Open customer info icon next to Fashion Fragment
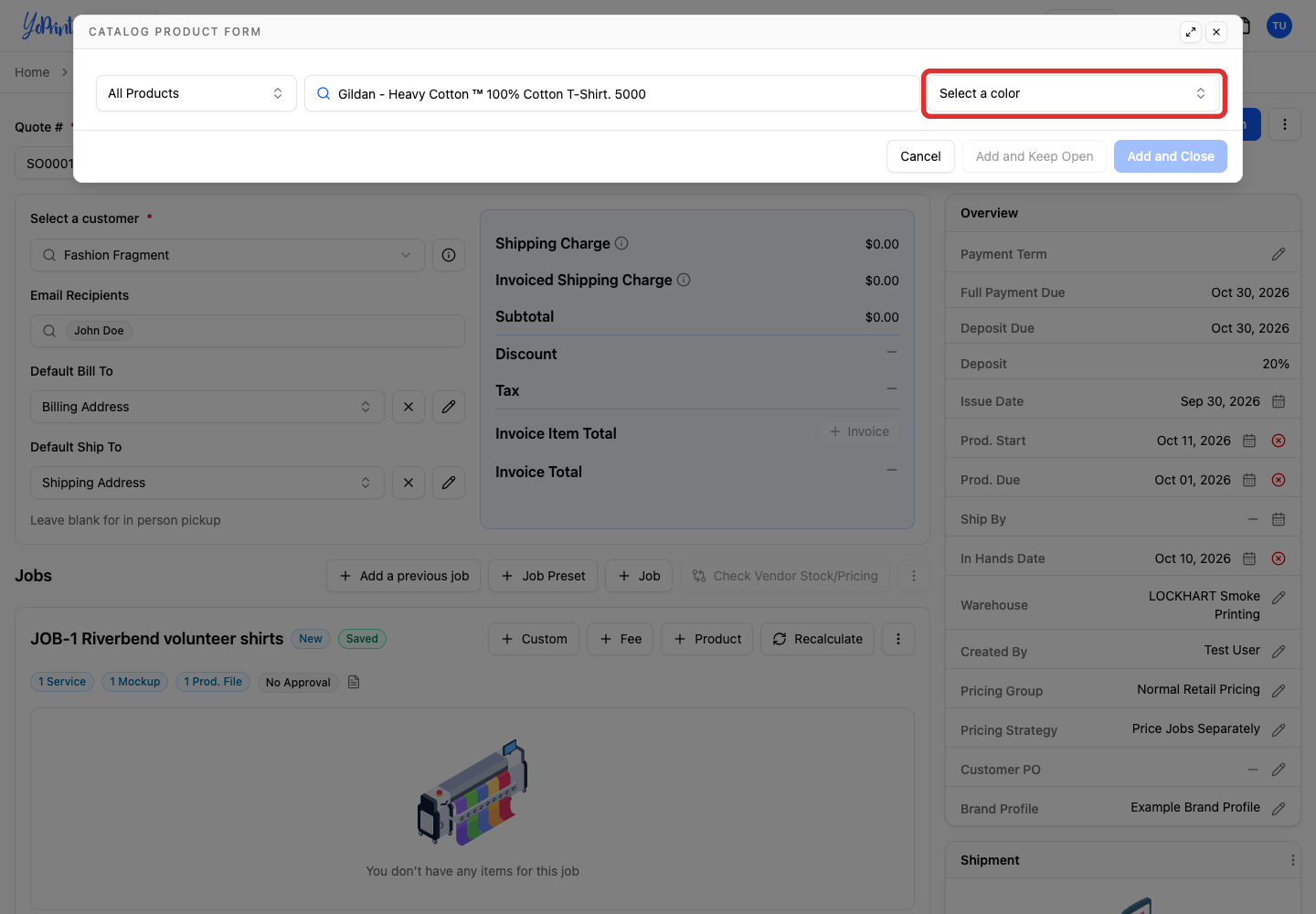The image size is (1316, 914). [x=449, y=255]
